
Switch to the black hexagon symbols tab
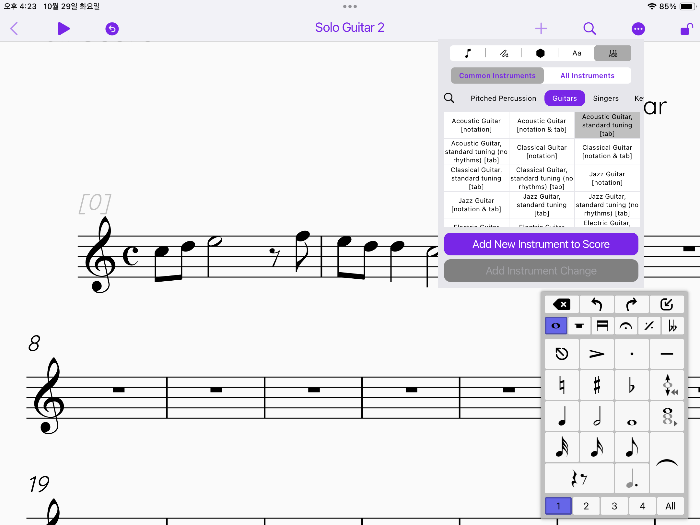click(540, 53)
